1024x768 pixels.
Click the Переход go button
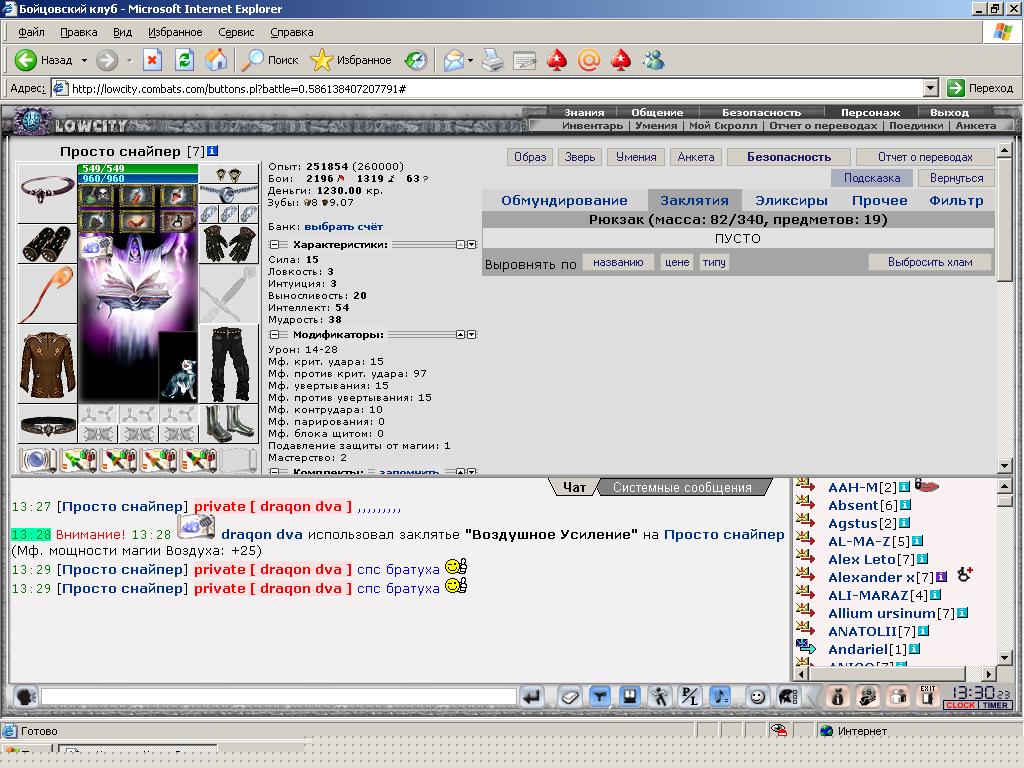[x=981, y=88]
